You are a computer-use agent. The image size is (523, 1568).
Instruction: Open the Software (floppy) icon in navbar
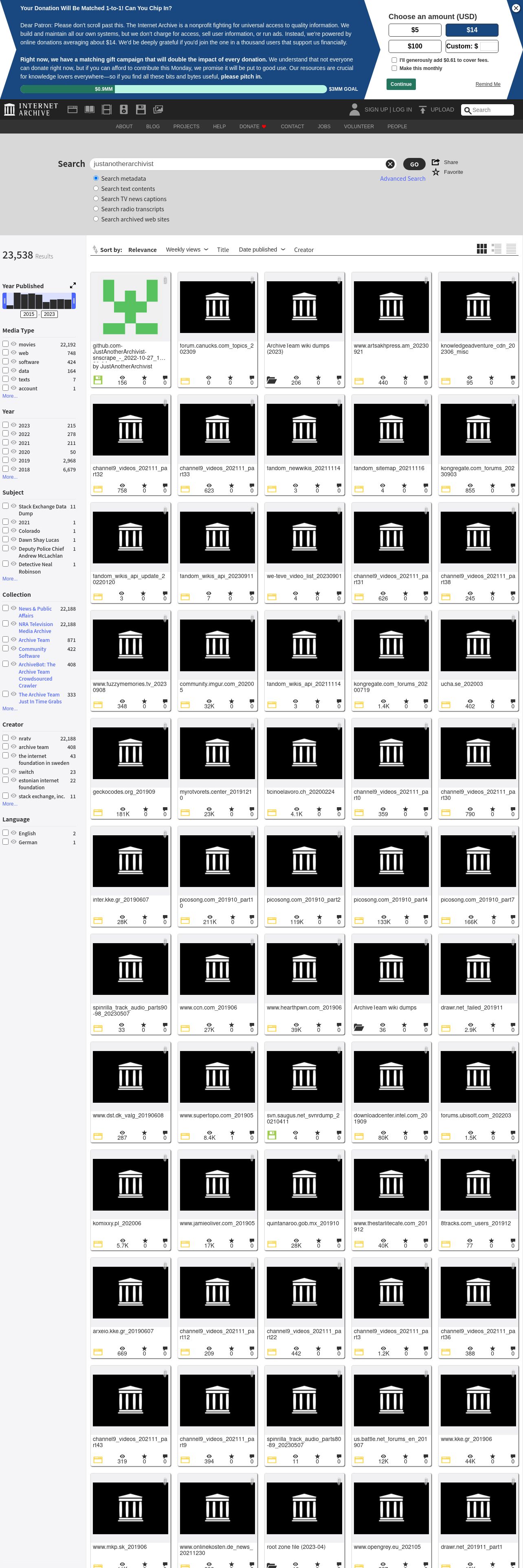click(x=141, y=109)
